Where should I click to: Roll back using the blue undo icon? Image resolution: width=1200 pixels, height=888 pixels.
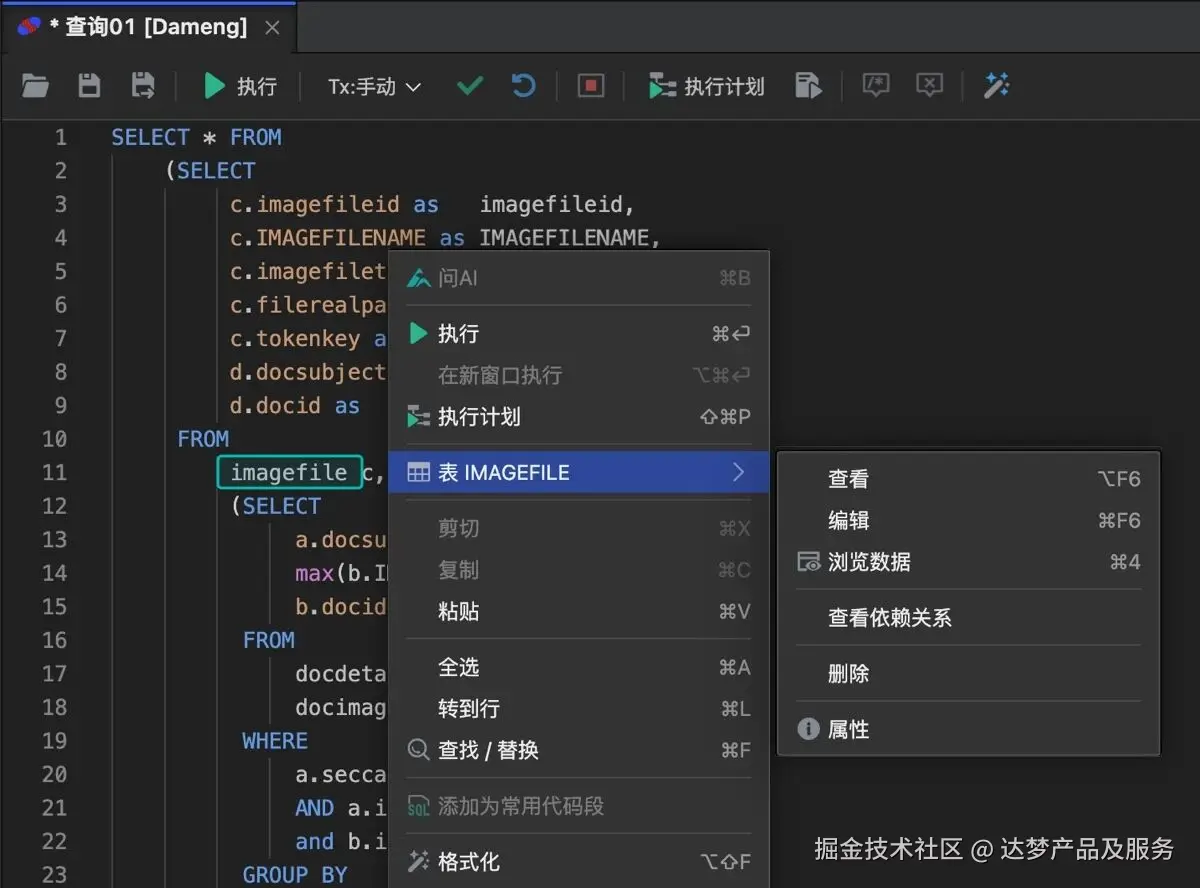click(523, 86)
